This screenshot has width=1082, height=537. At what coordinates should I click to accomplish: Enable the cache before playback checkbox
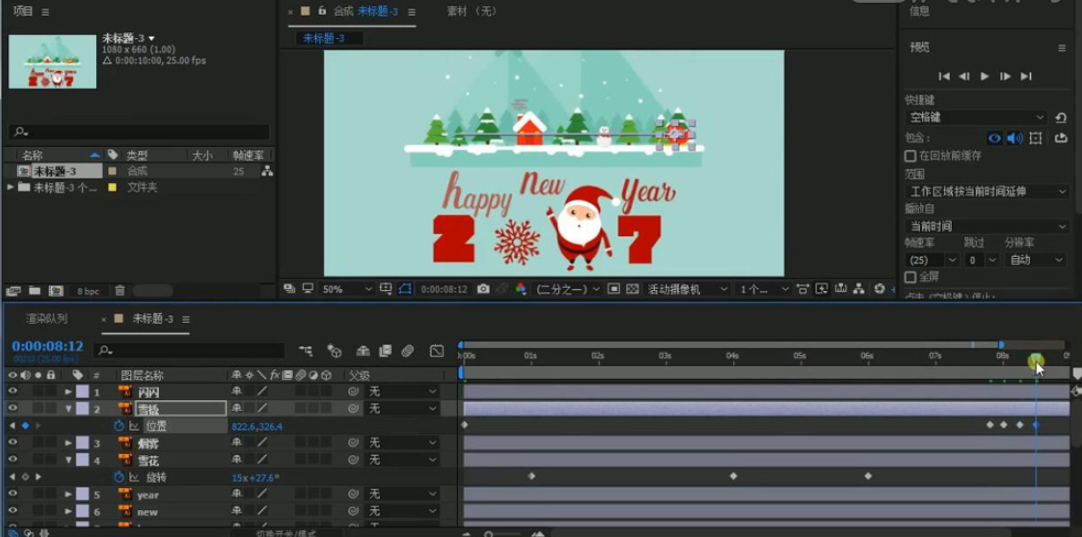pos(910,156)
